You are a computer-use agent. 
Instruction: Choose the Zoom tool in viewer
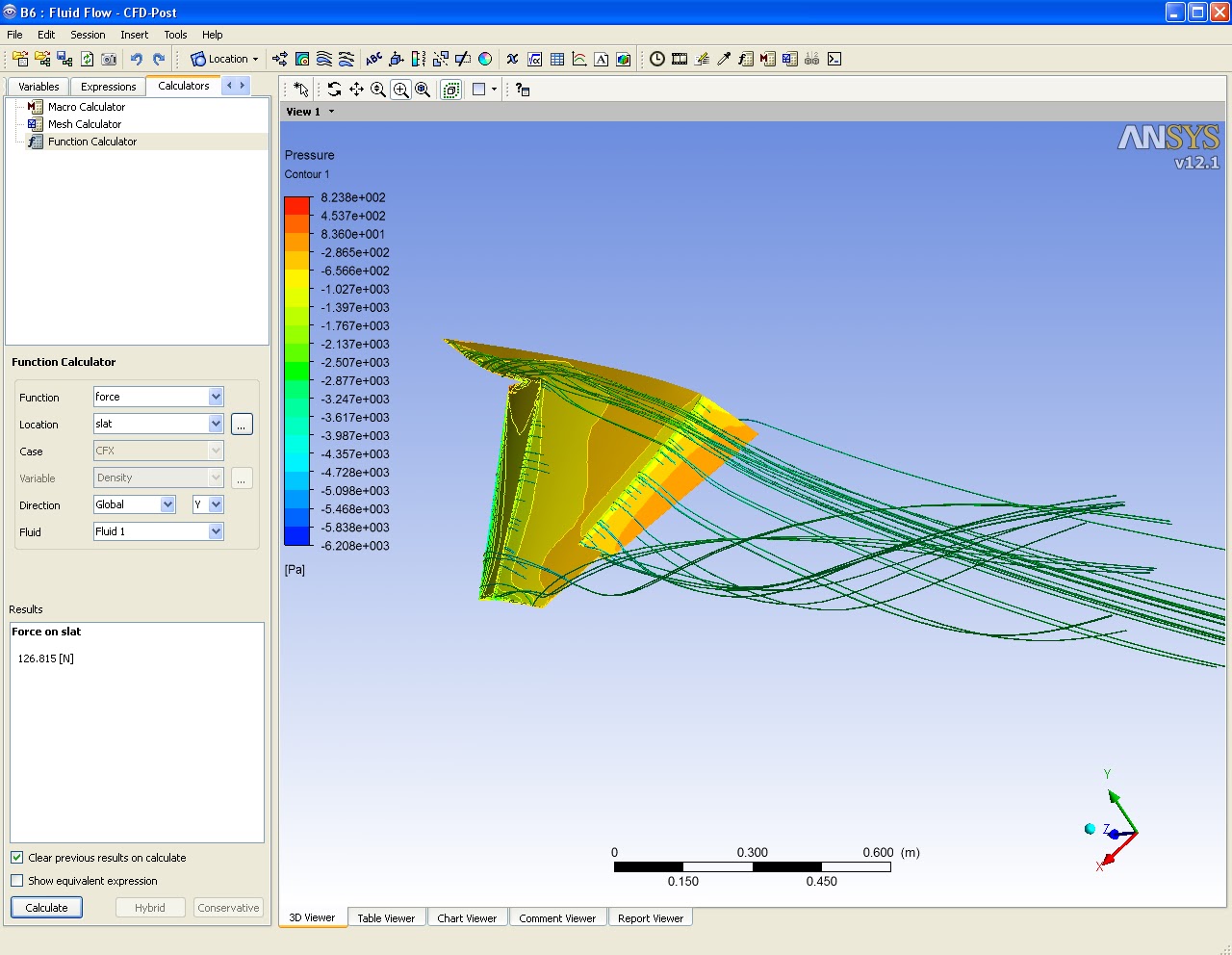tap(378, 90)
